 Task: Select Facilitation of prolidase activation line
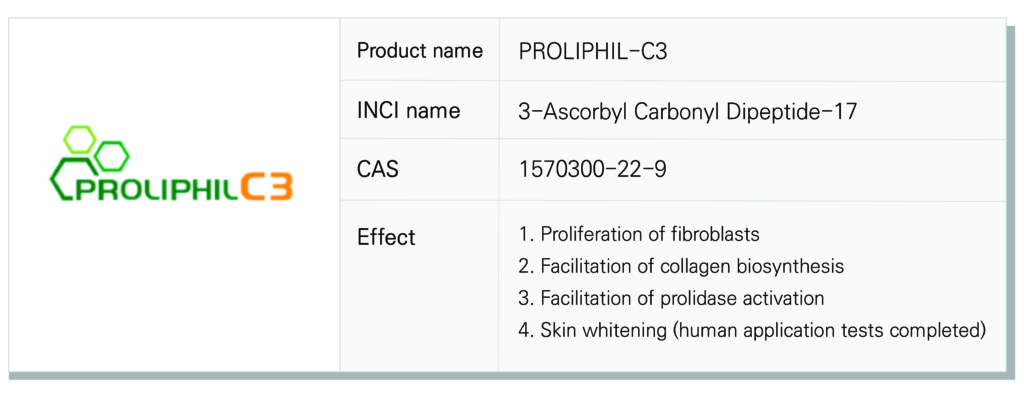tap(671, 298)
